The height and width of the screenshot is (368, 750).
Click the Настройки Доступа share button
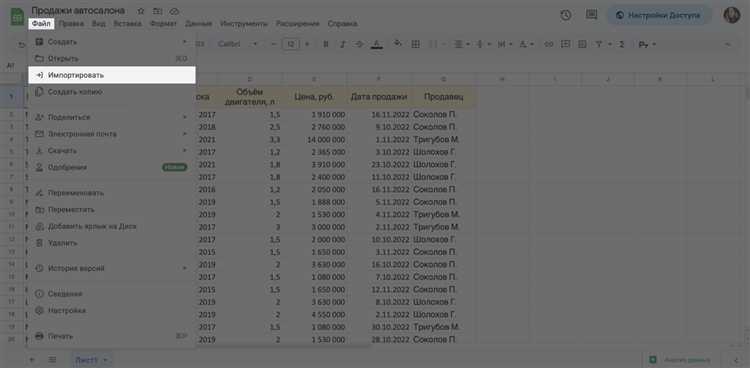click(659, 15)
